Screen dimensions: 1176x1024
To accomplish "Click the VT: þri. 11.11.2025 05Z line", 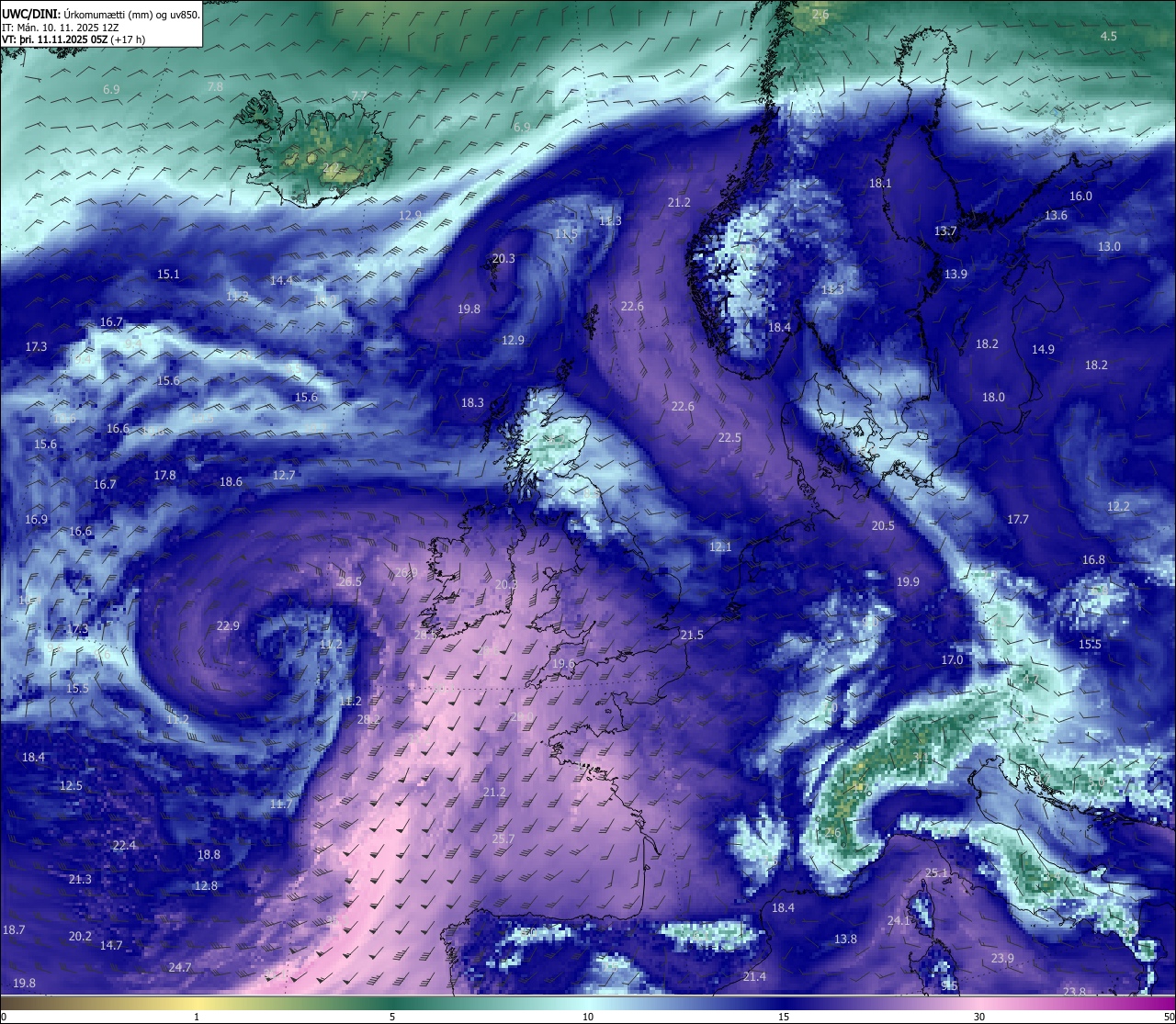I will 73,39.
